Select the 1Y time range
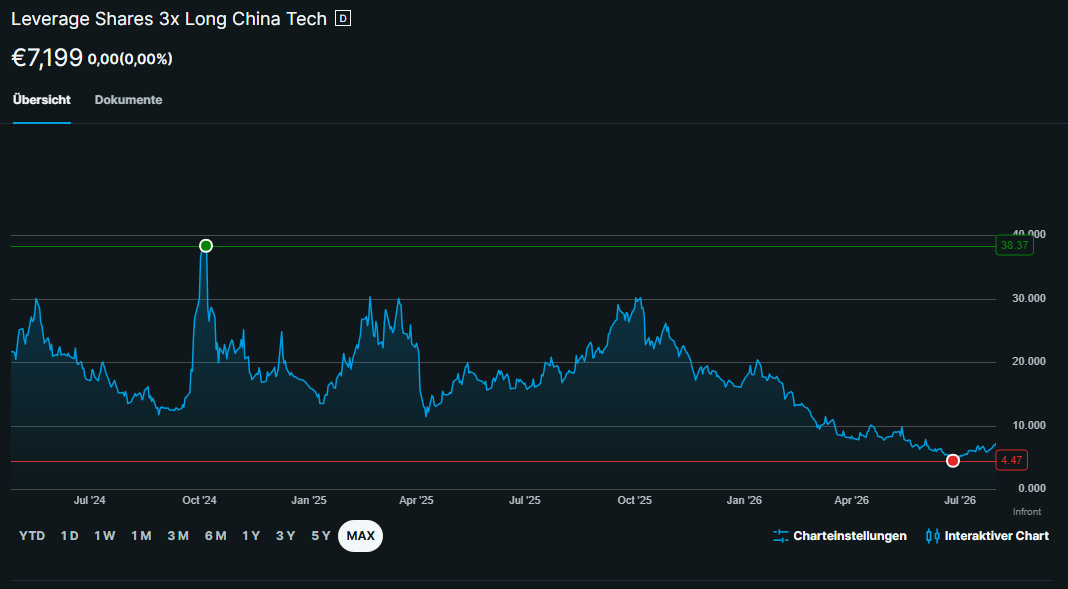The height and width of the screenshot is (589, 1068). click(251, 536)
